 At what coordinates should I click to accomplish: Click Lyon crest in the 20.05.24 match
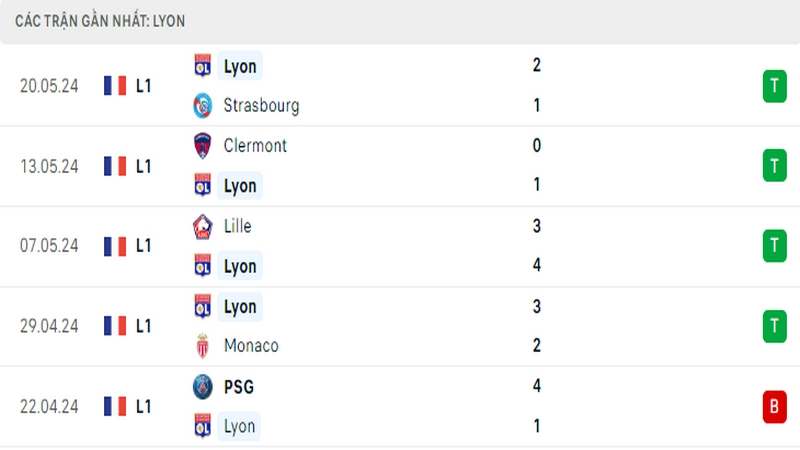(x=203, y=66)
